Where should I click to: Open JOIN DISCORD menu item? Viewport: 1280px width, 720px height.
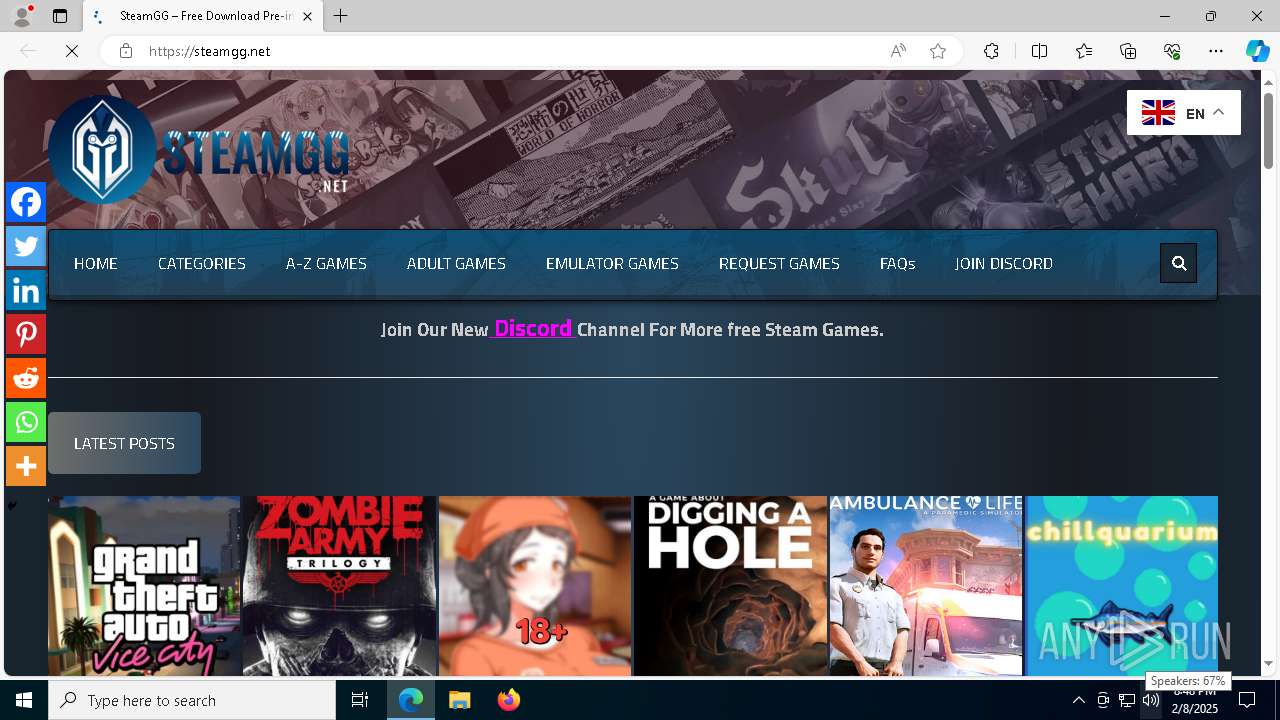(x=1003, y=263)
